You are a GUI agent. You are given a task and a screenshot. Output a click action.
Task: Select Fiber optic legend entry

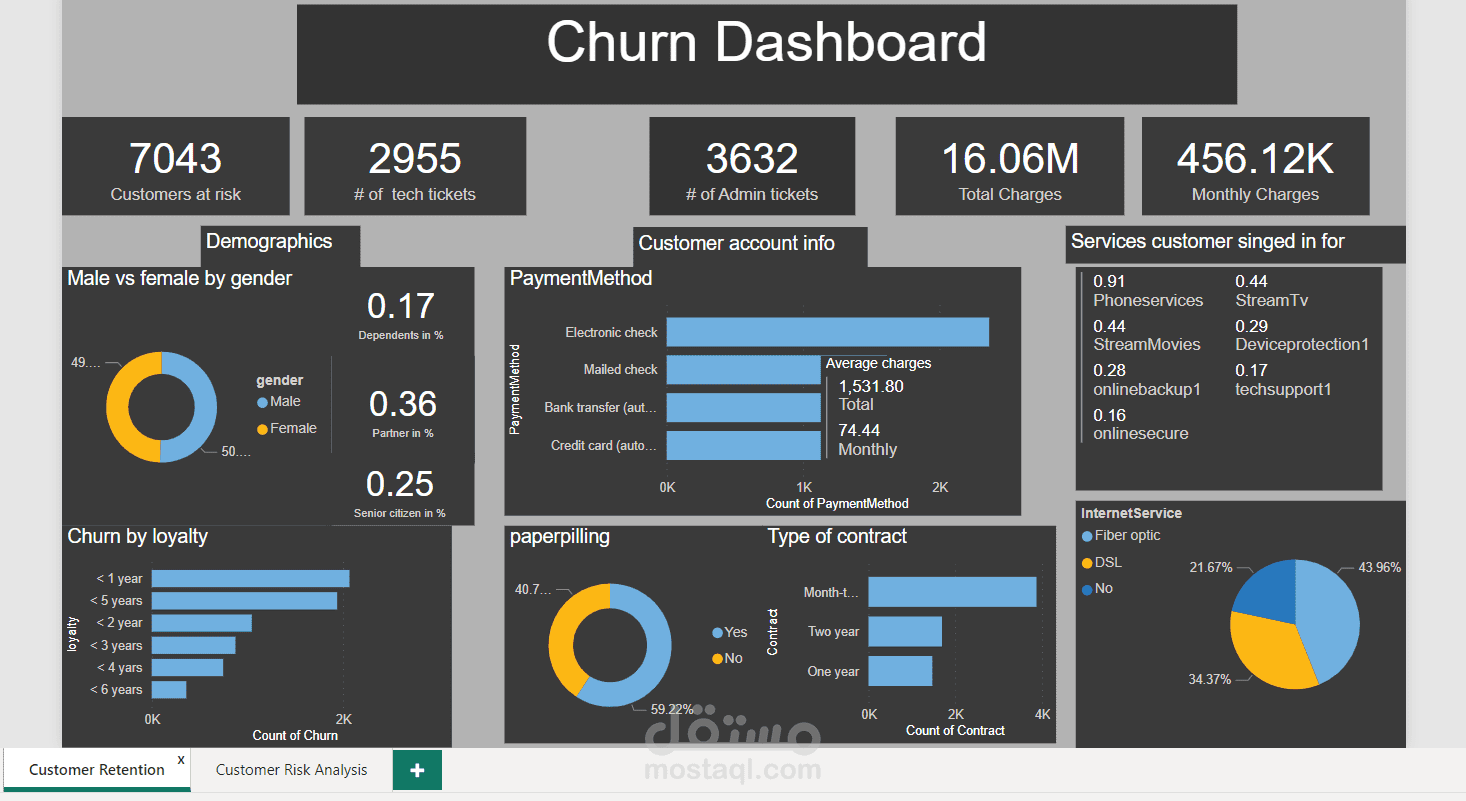click(x=1121, y=535)
